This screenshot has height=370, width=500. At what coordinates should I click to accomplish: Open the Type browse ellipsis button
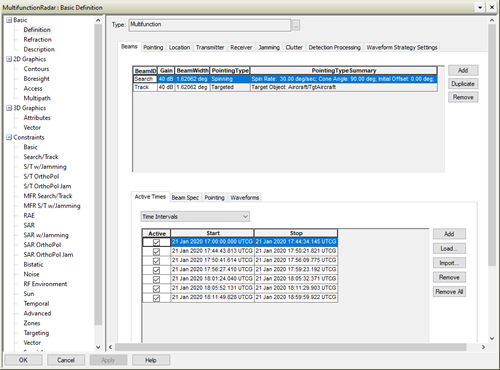pos(296,25)
